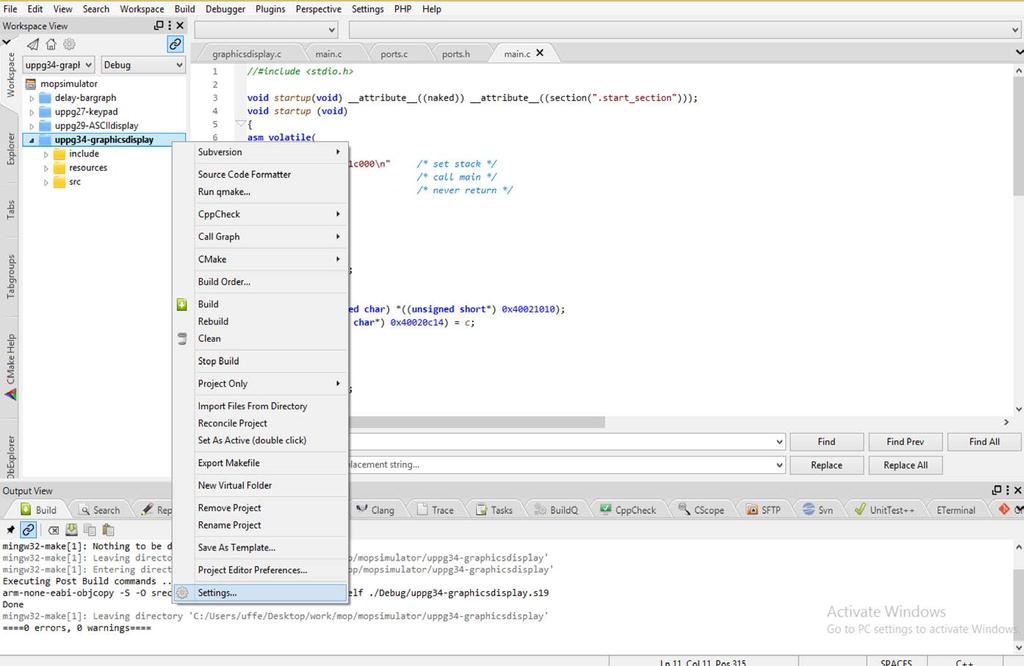
Task: Collapse the uppg34-graphicsdisplay project
Action: [31, 140]
